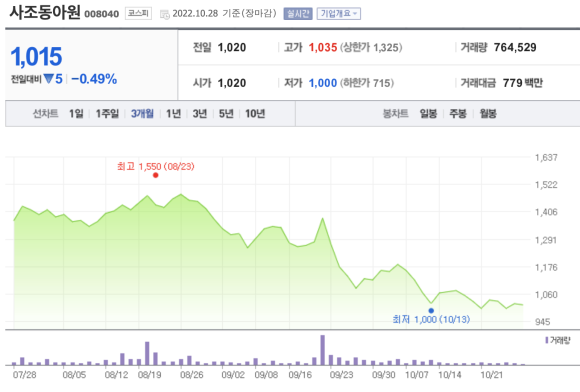This screenshot has height=392, width=580.
Task: Click the 거래대금 value 779 백만
Action: click(523, 83)
